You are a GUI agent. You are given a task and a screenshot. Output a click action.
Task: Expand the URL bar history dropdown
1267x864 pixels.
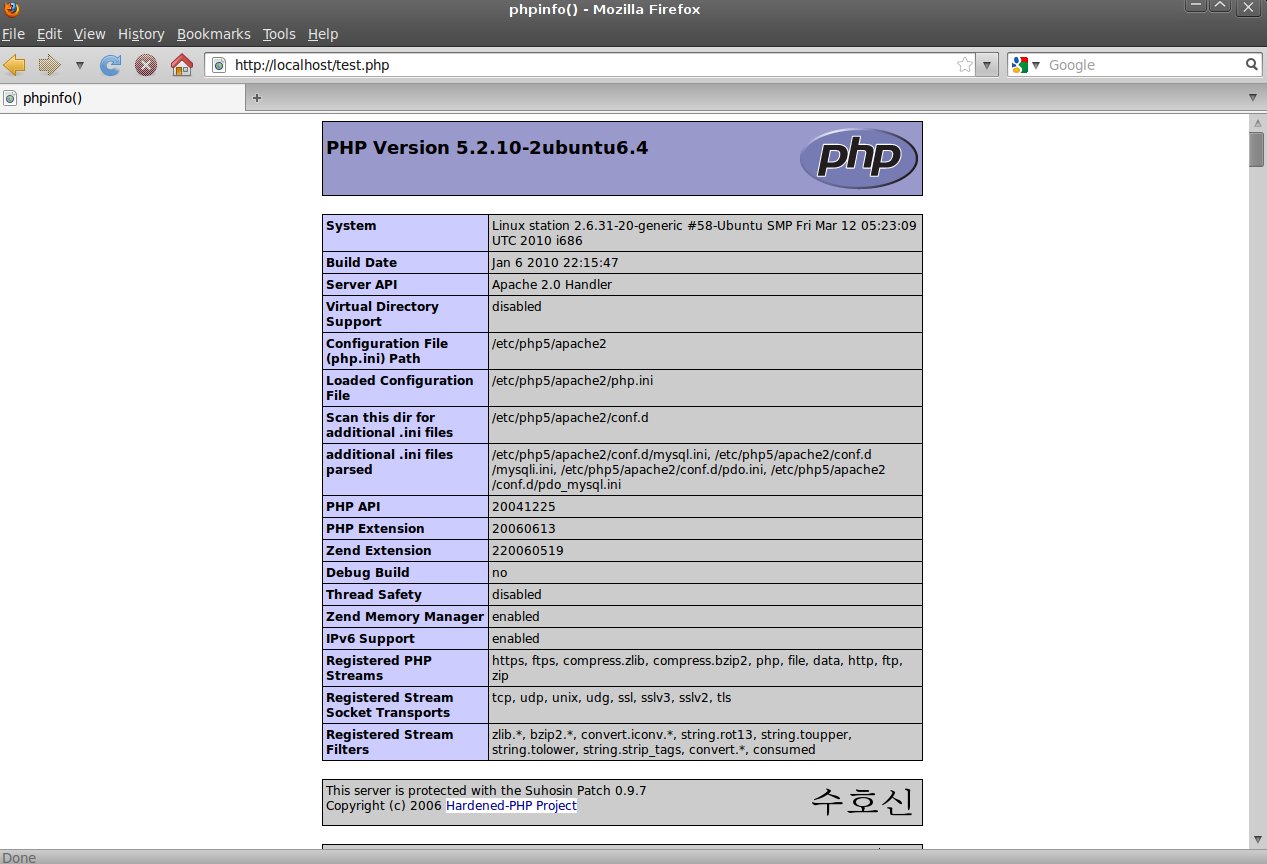pos(986,65)
